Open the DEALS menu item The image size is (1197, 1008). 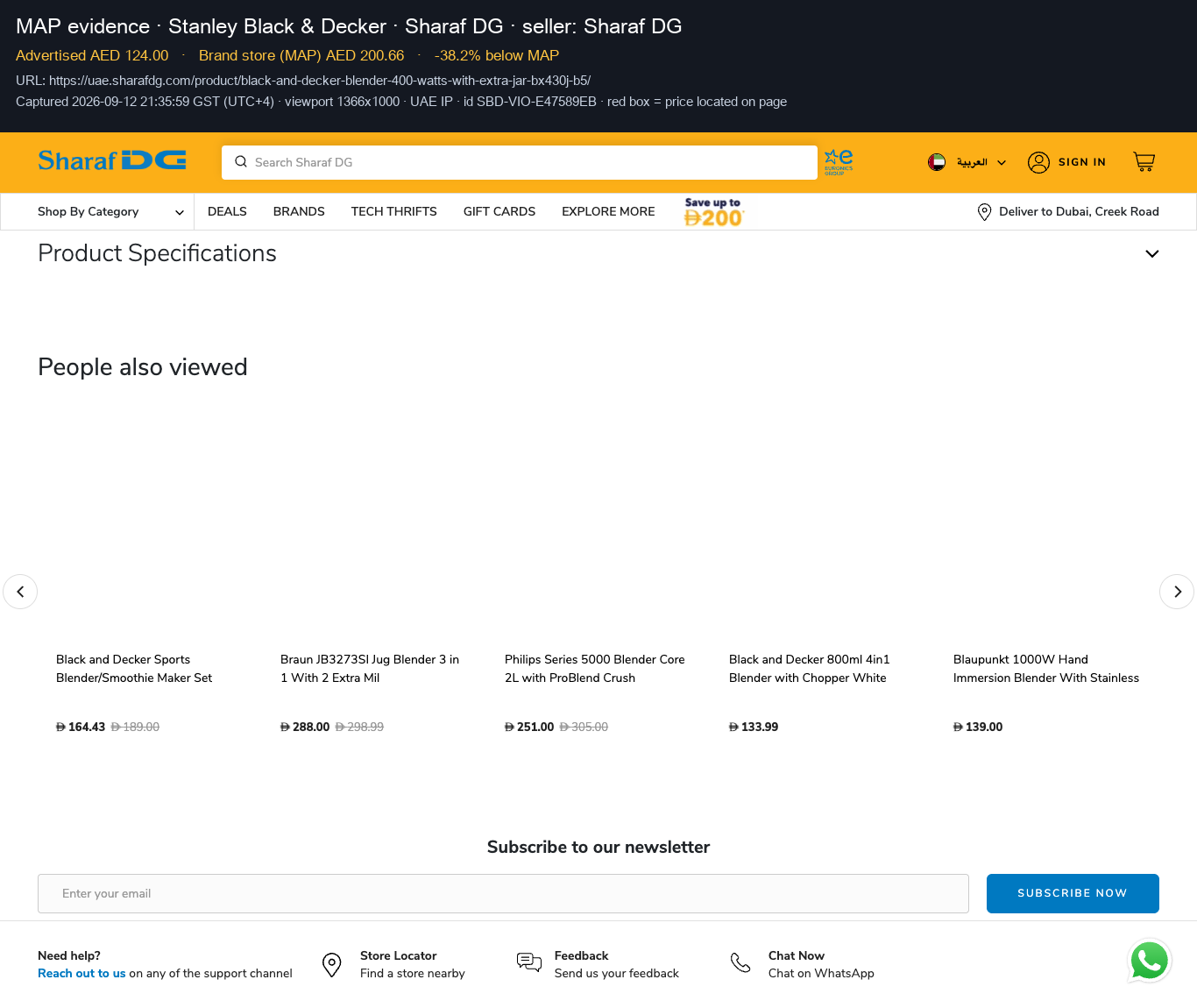[227, 212]
